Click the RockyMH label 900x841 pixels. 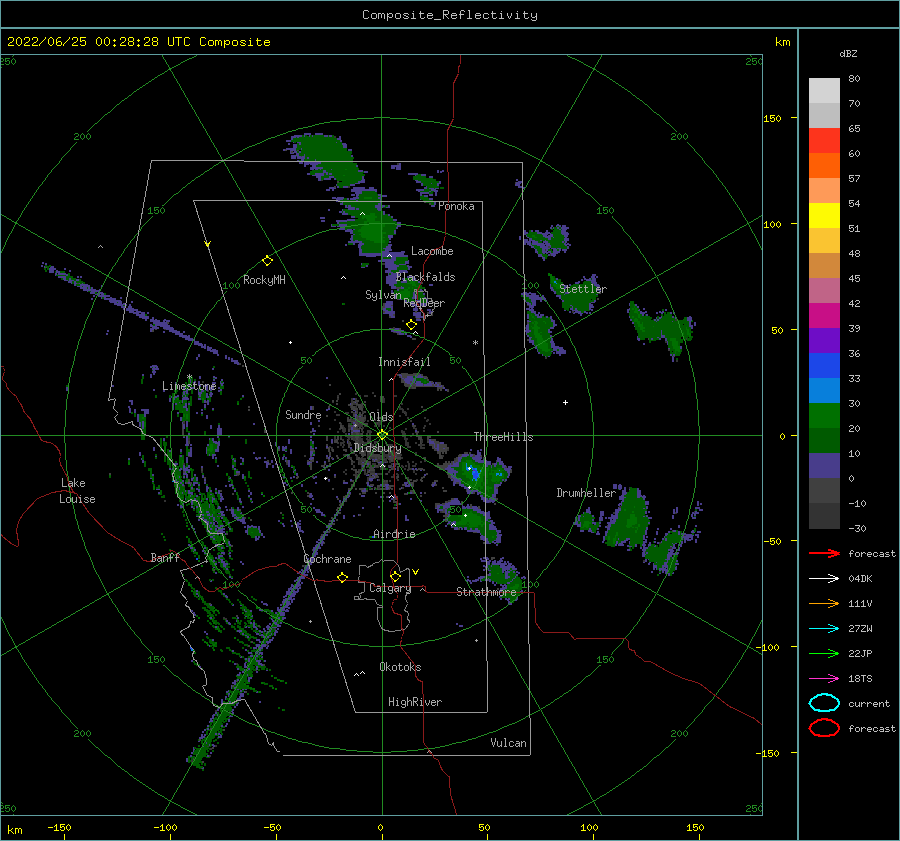[x=264, y=280]
